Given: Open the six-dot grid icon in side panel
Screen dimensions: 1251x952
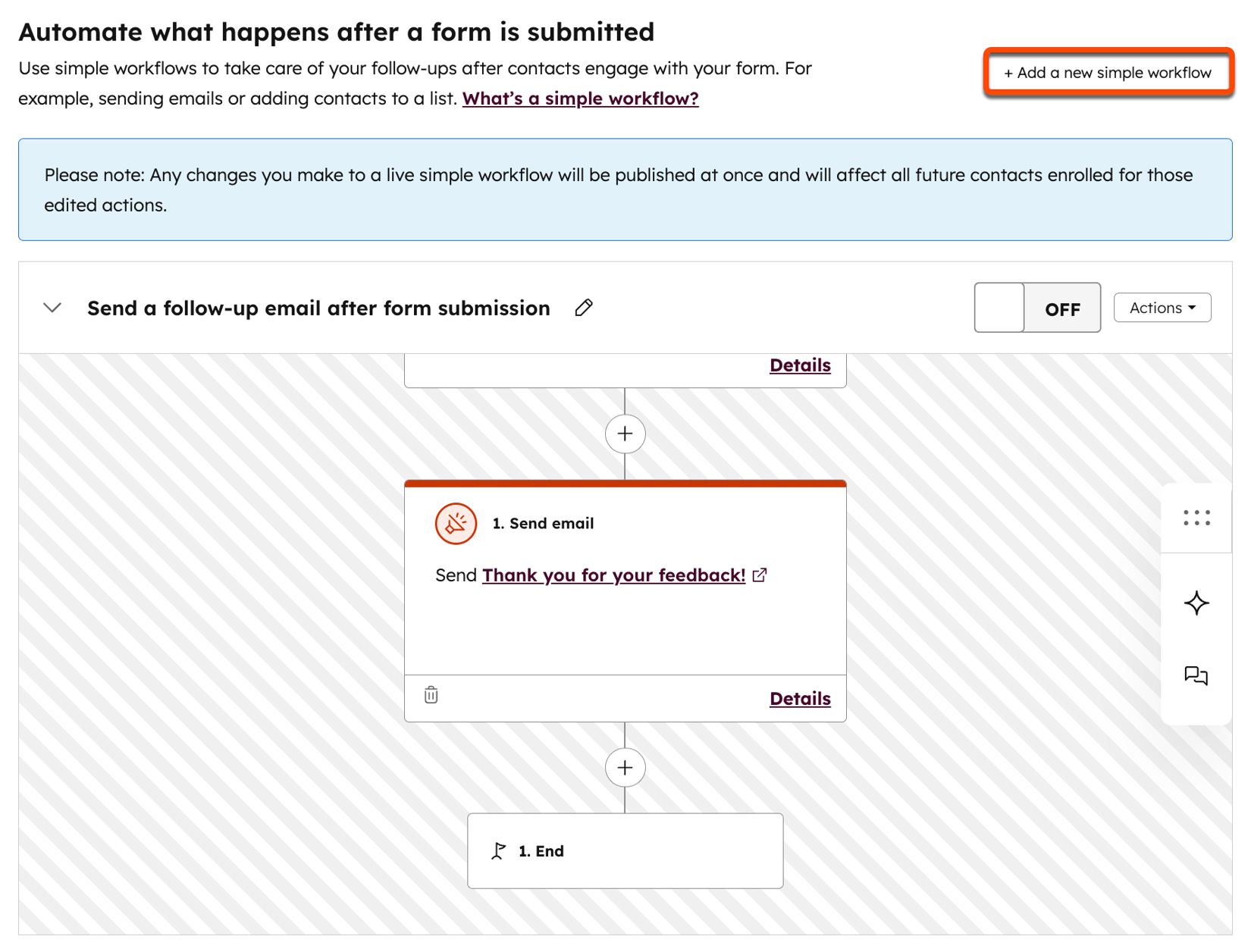Looking at the screenshot, I should (1196, 518).
